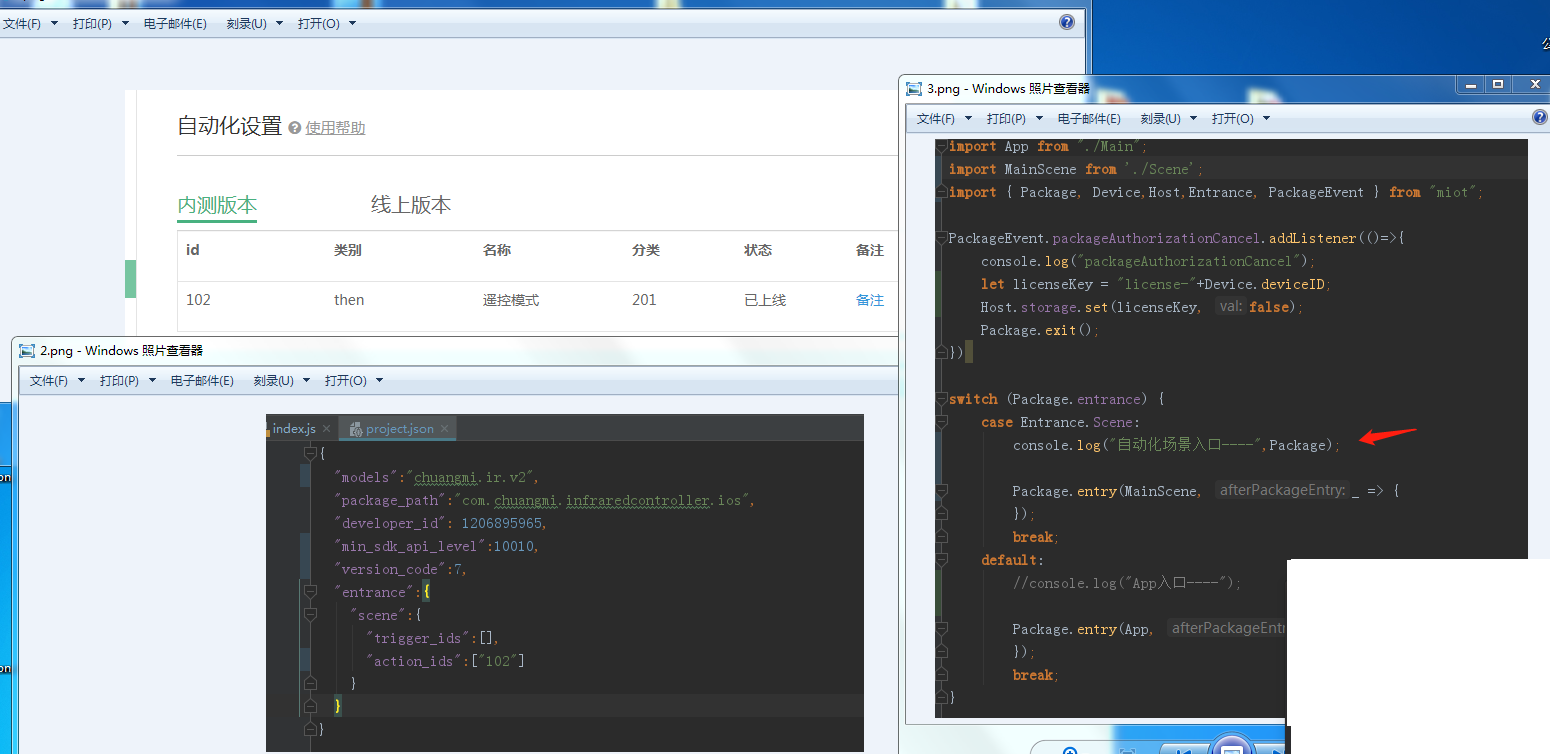Switch to the 线上版本 tab
Screen dimensions: 1550x754
click(x=410, y=204)
